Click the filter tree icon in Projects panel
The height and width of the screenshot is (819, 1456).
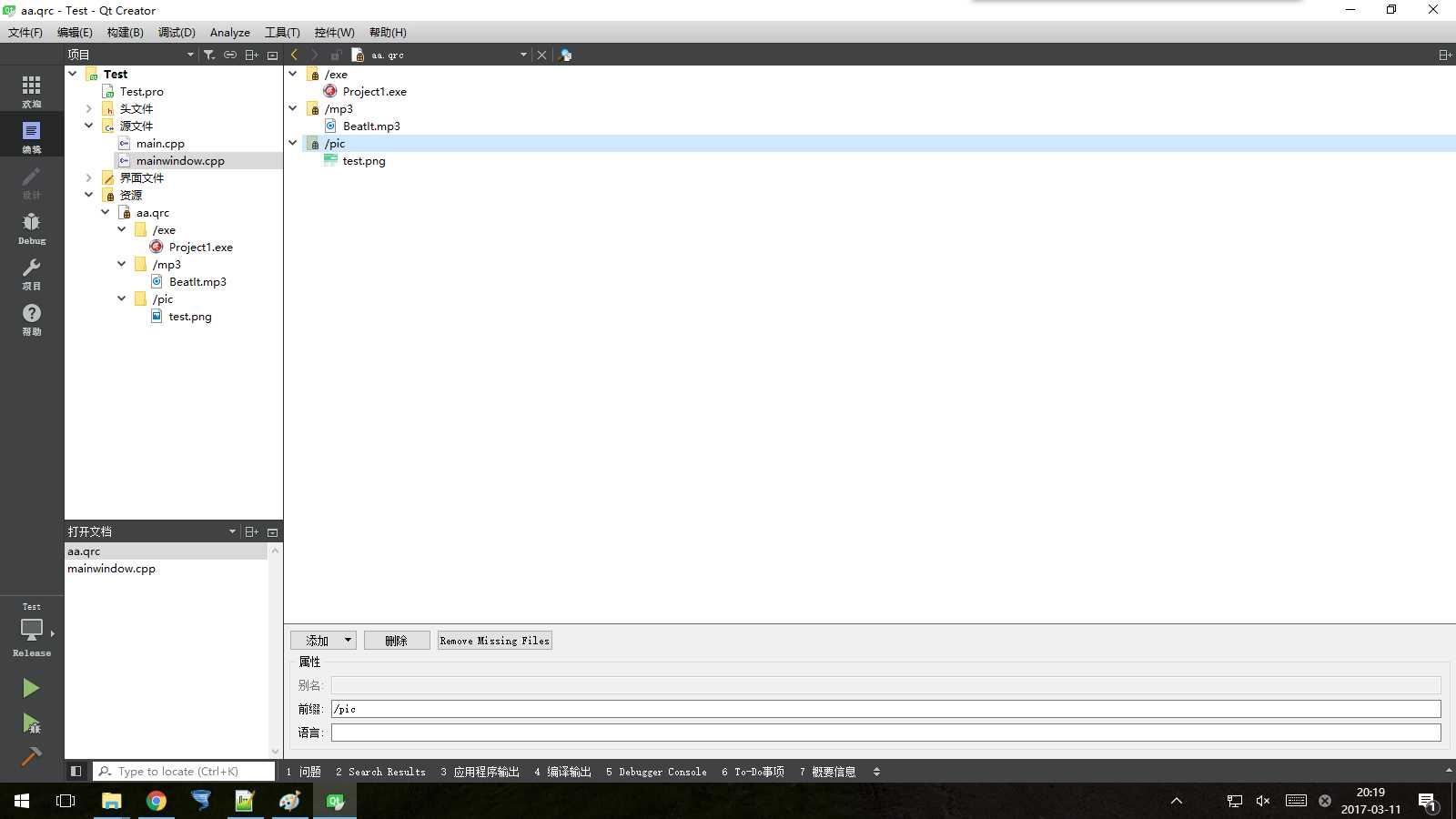pyautogui.click(x=209, y=55)
